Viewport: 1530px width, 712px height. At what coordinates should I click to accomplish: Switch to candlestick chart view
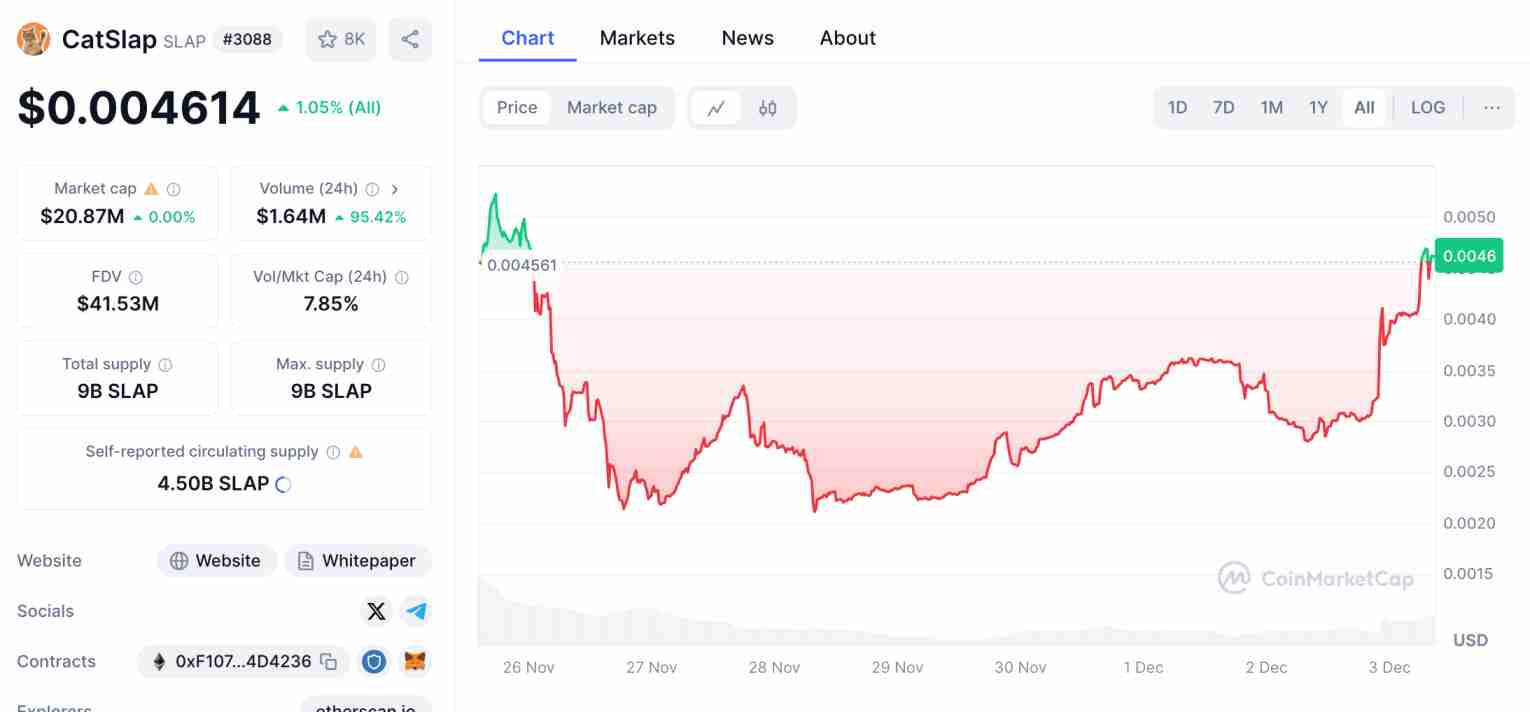click(x=767, y=108)
